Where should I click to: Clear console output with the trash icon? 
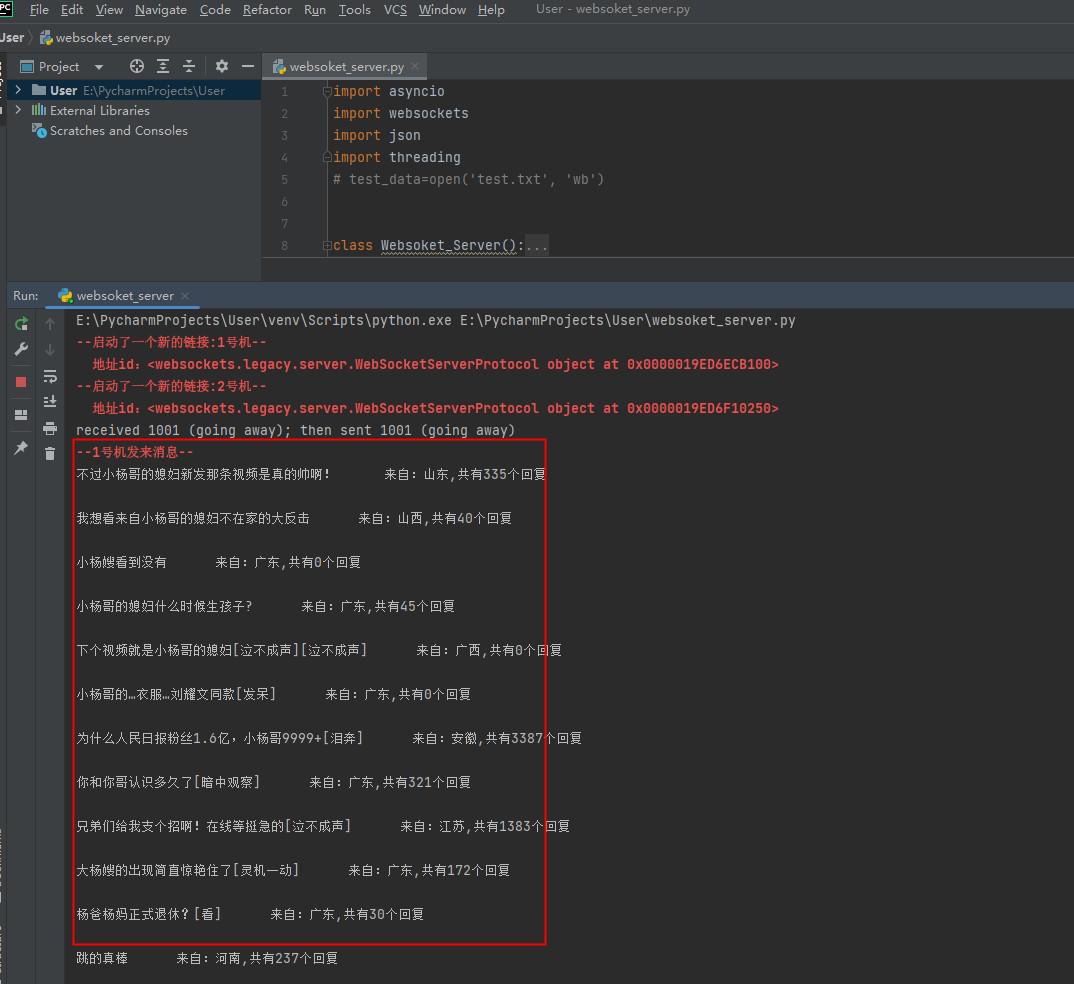pyautogui.click(x=50, y=453)
